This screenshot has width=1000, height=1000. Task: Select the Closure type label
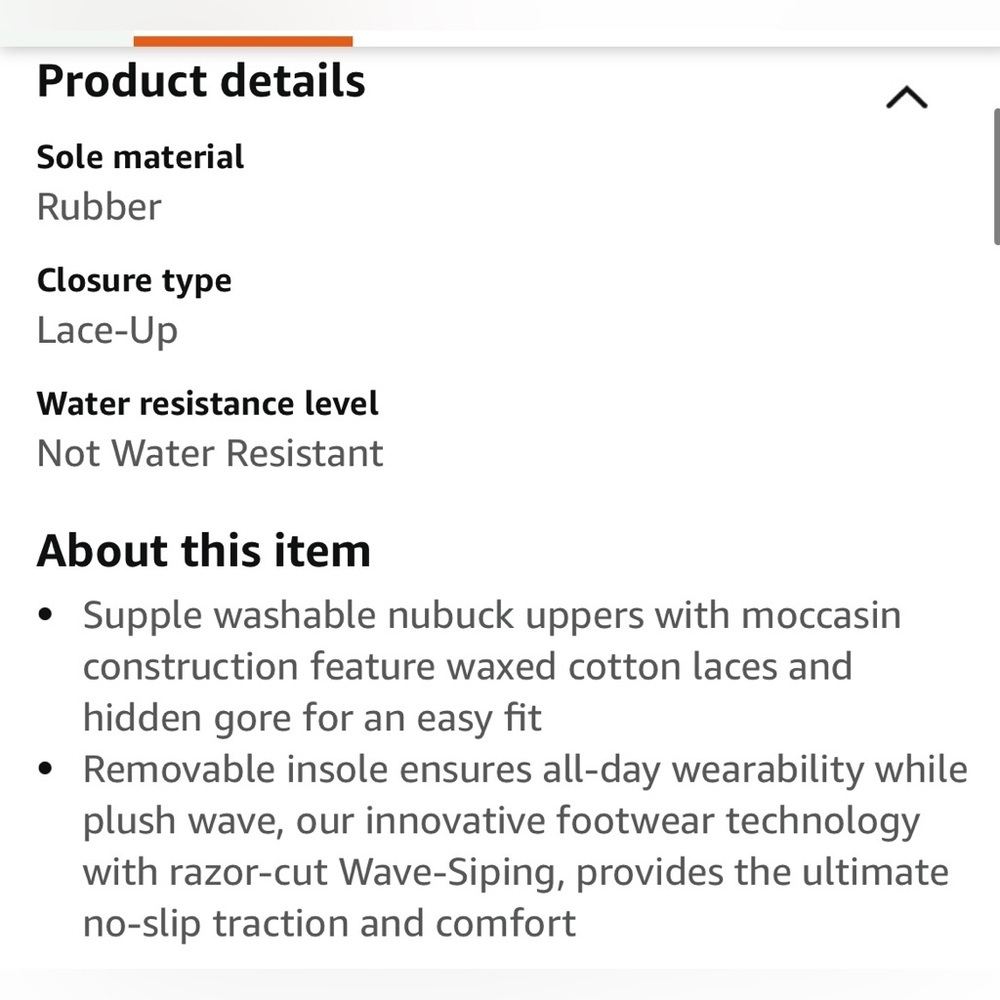pyautogui.click(x=134, y=281)
